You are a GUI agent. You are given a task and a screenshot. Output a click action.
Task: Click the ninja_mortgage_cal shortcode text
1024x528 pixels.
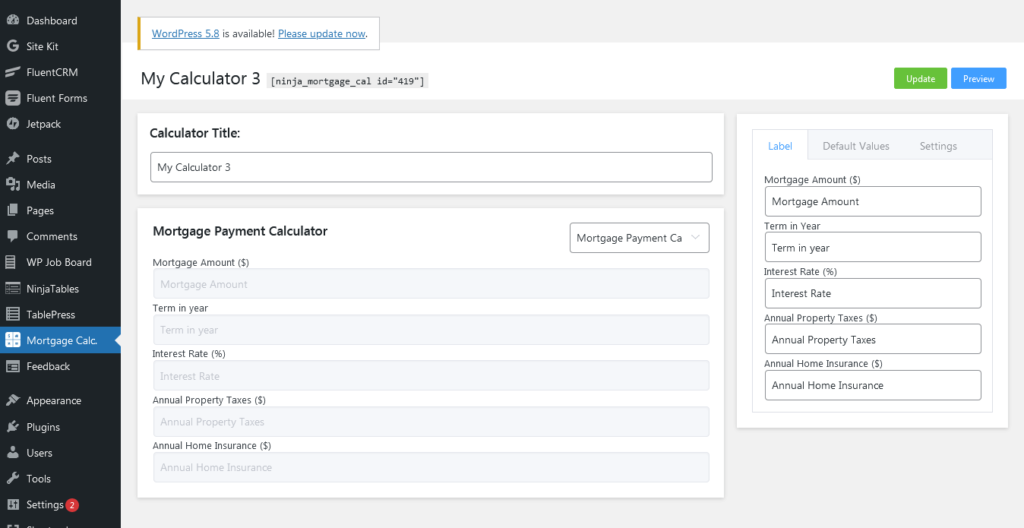(x=347, y=81)
